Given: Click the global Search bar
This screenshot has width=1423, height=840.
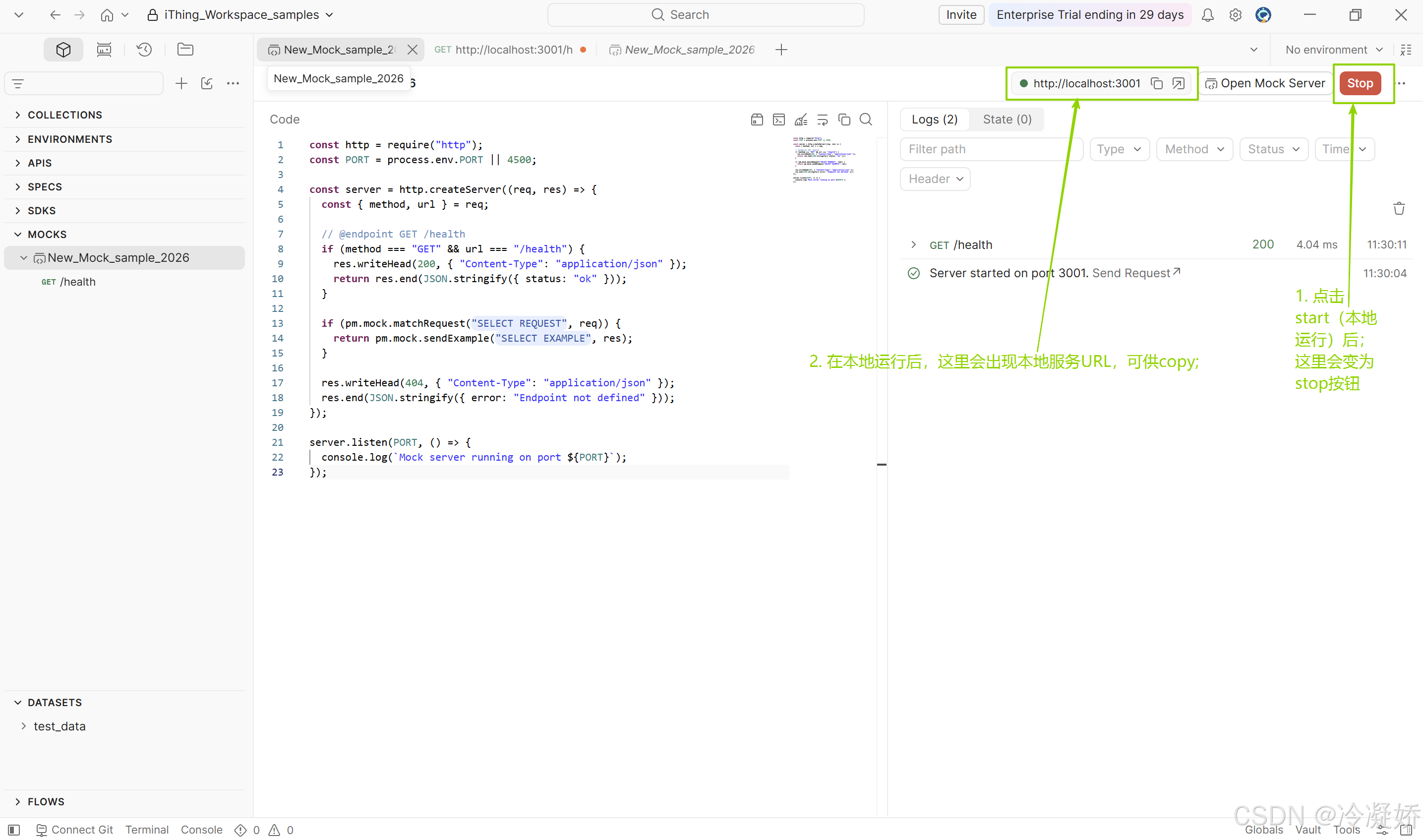Looking at the screenshot, I should click(706, 15).
